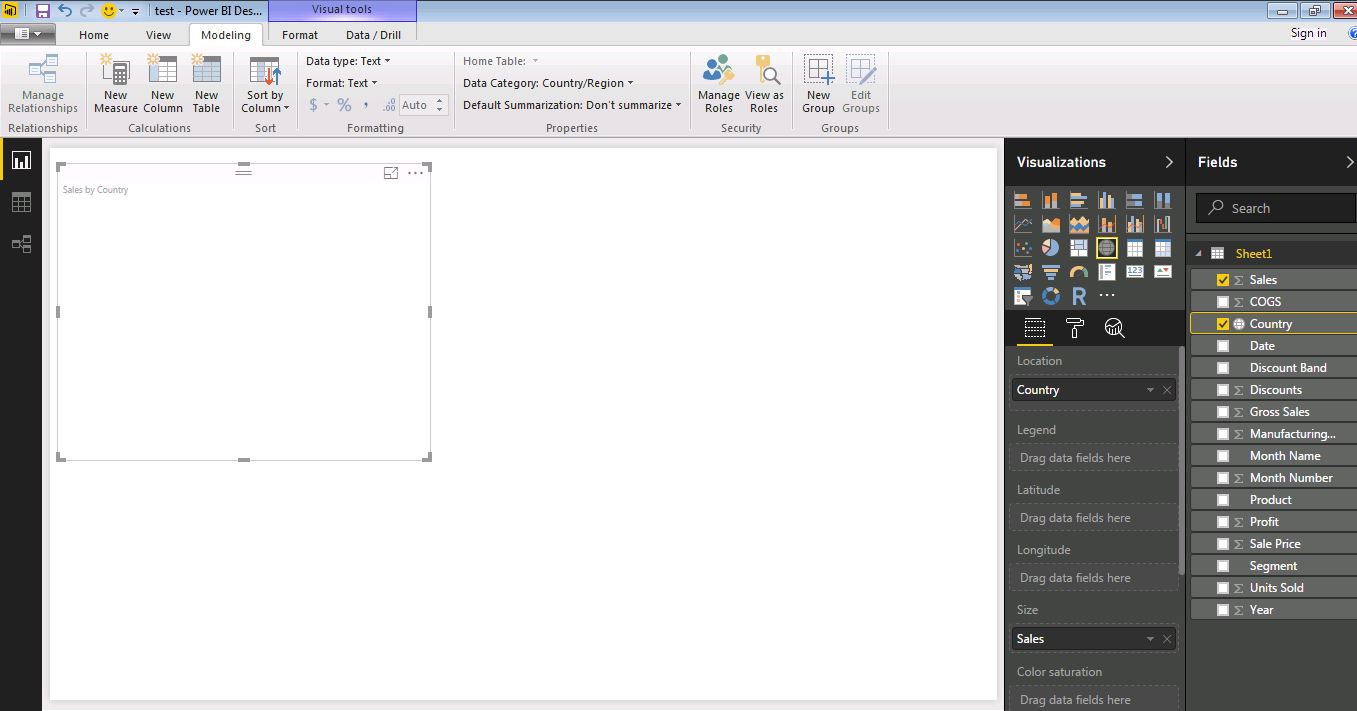Open the Data / Drill ribbon tab
The width and height of the screenshot is (1357, 711).
pyautogui.click(x=373, y=35)
